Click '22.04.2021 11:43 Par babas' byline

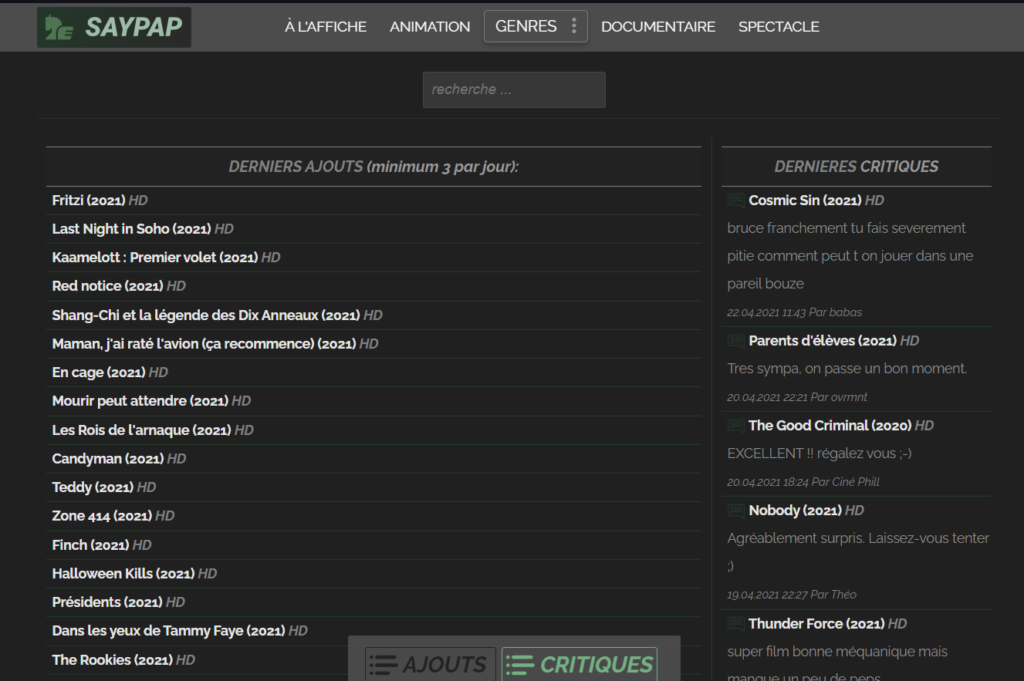794,313
